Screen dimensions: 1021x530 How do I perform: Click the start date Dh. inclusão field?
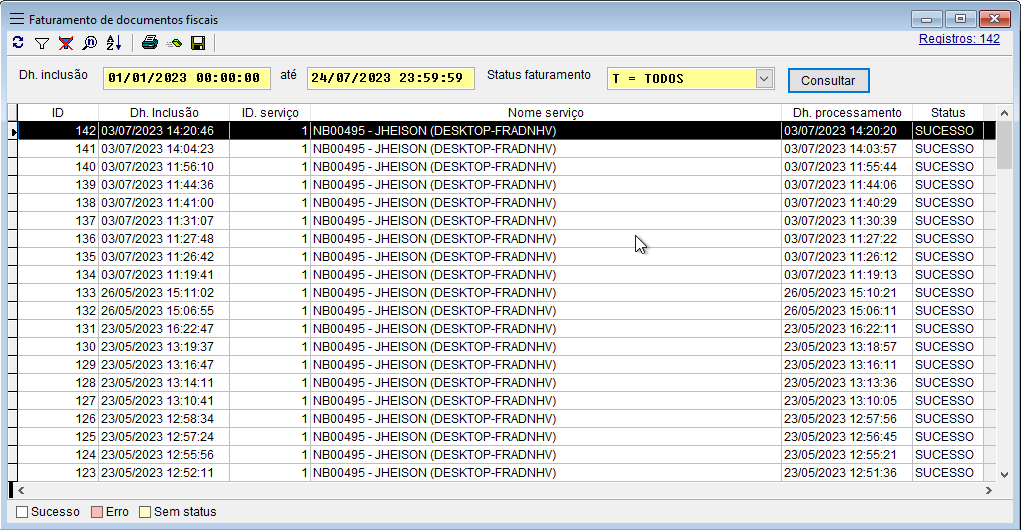[x=186, y=78]
